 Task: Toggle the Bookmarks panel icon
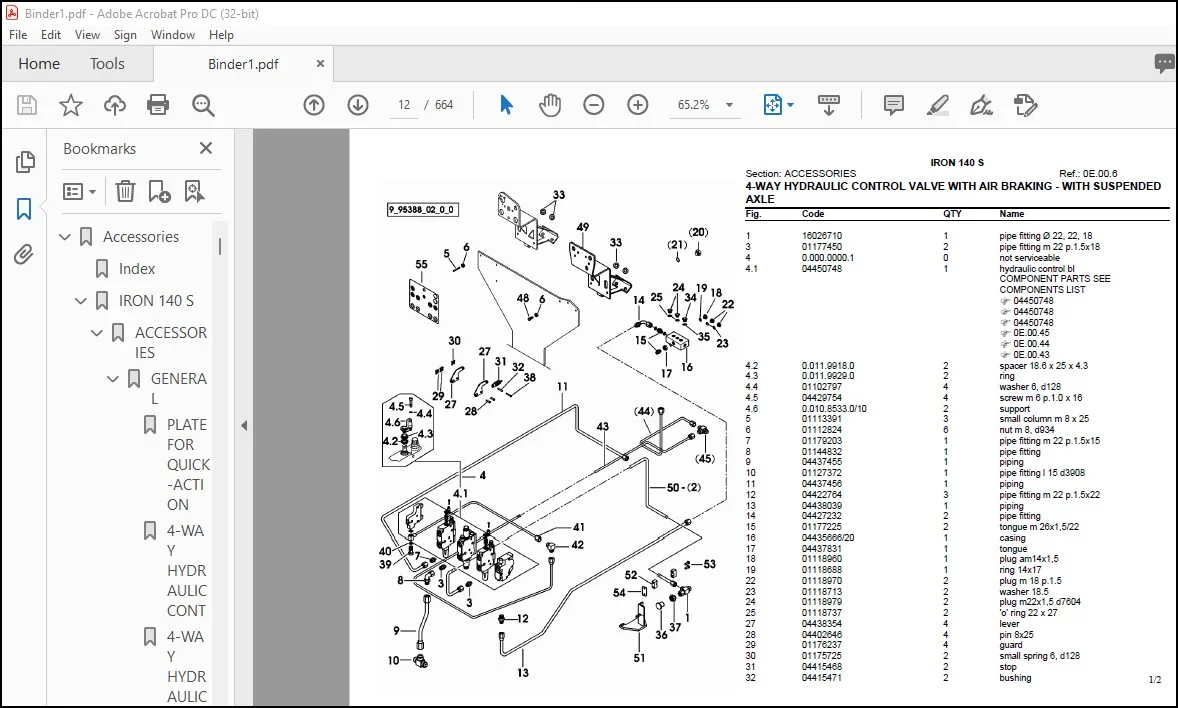click(x=24, y=209)
